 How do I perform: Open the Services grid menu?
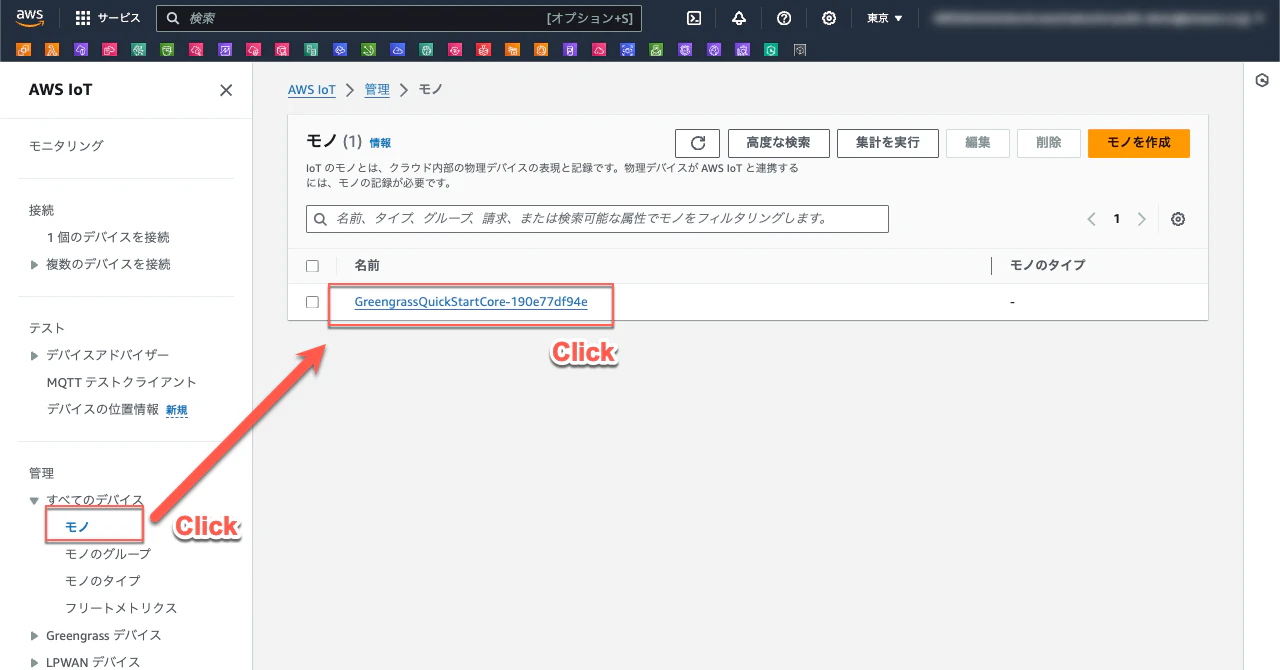[x=108, y=18]
